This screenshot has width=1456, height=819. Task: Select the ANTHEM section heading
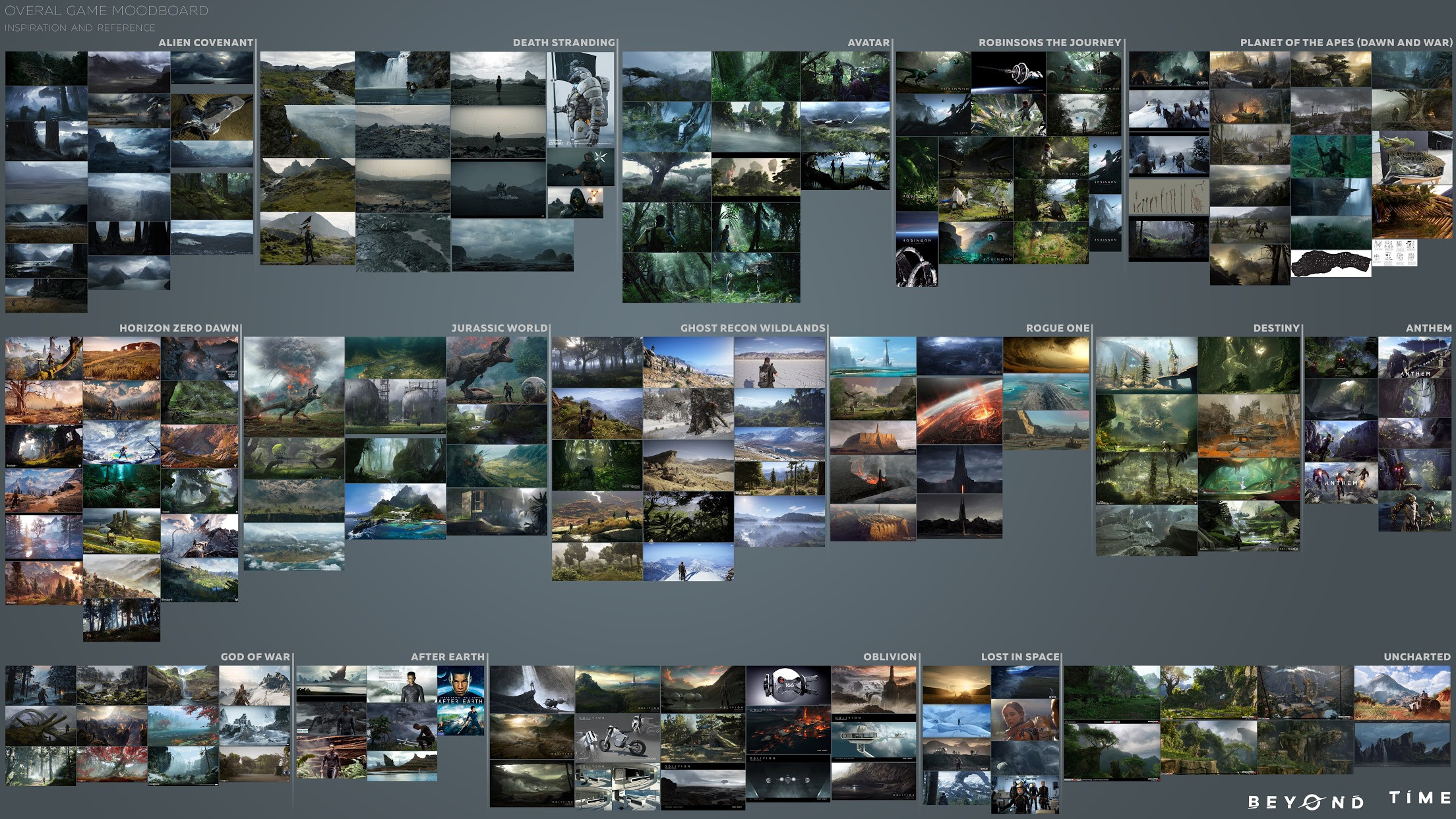1428,328
